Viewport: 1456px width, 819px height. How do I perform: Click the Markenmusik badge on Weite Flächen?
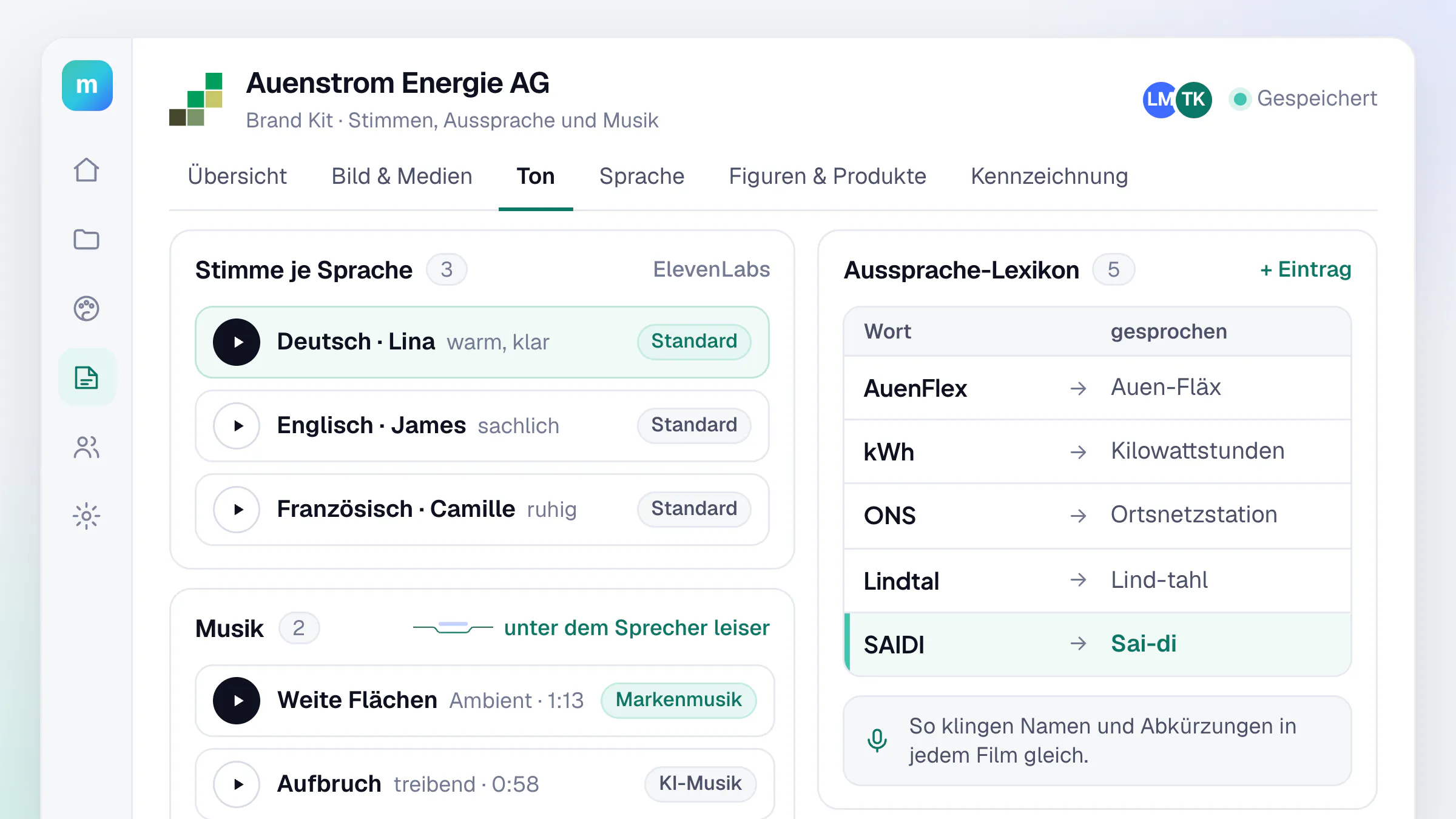679,700
